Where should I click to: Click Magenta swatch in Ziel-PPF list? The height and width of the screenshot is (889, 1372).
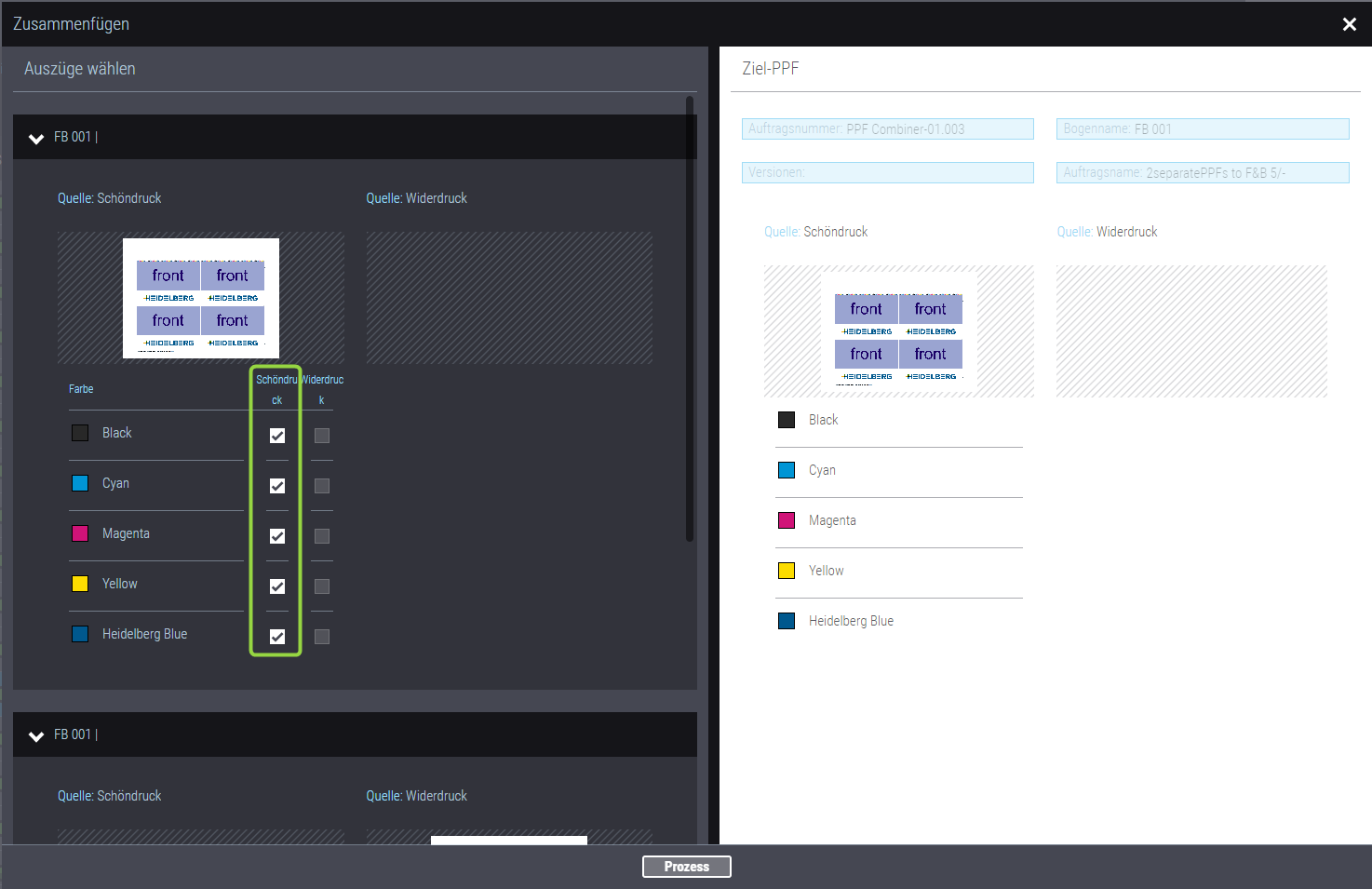click(x=787, y=520)
